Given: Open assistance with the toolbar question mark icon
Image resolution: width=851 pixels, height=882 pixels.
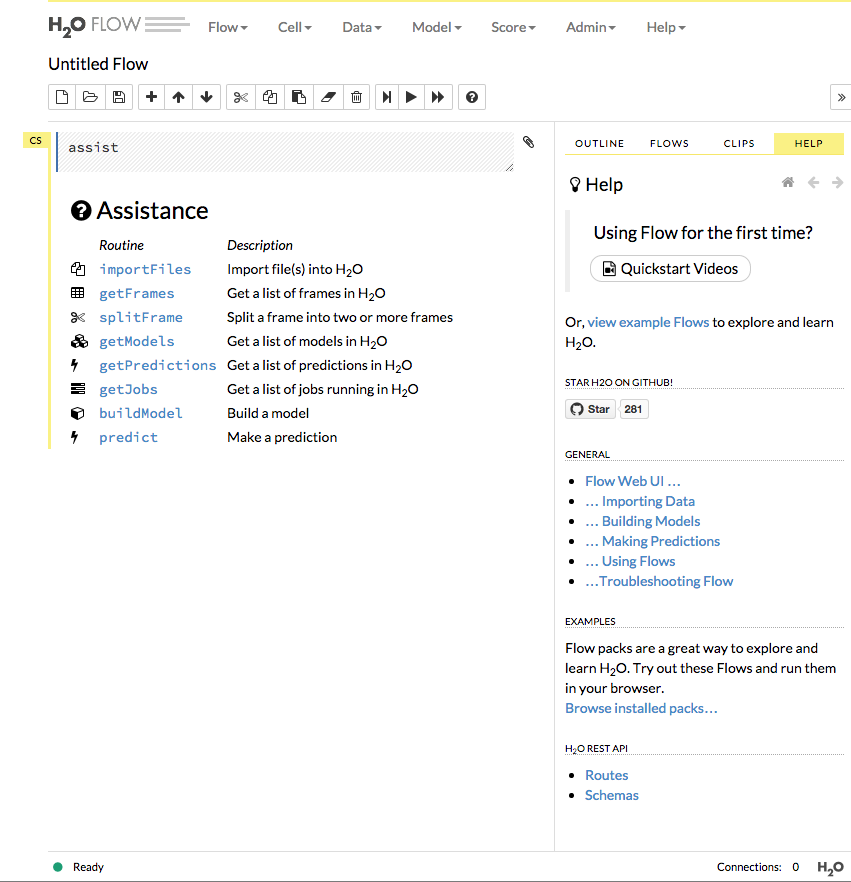Looking at the screenshot, I should pos(472,97).
